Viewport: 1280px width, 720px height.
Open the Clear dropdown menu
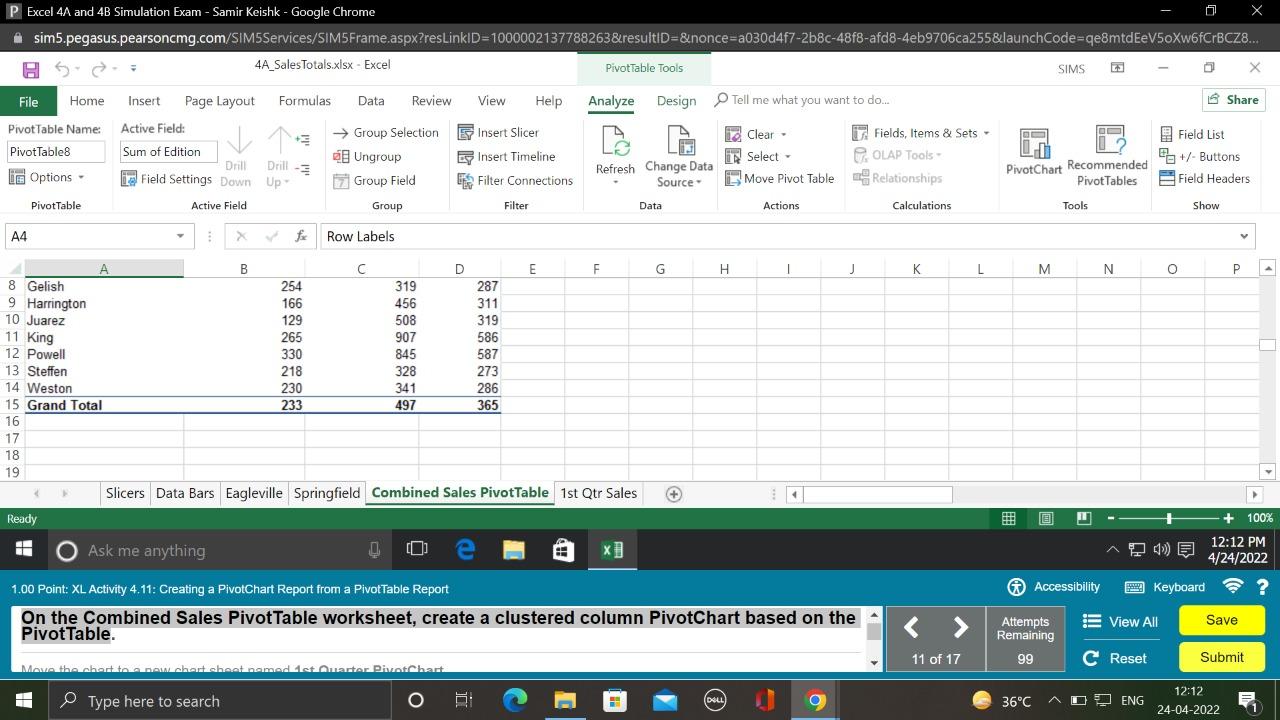click(758, 133)
